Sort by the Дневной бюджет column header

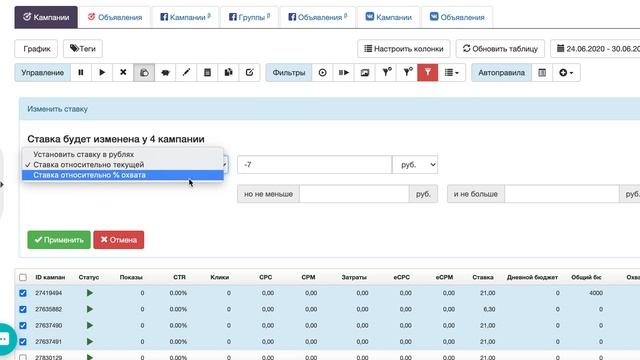click(532, 277)
